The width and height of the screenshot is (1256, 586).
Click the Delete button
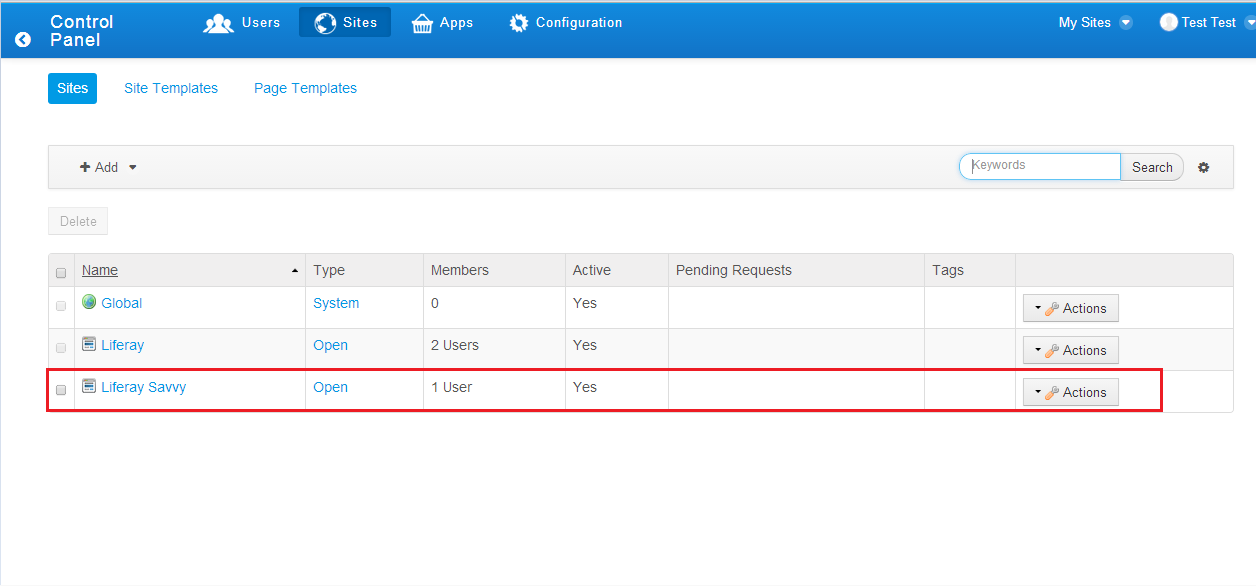pos(78,221)
